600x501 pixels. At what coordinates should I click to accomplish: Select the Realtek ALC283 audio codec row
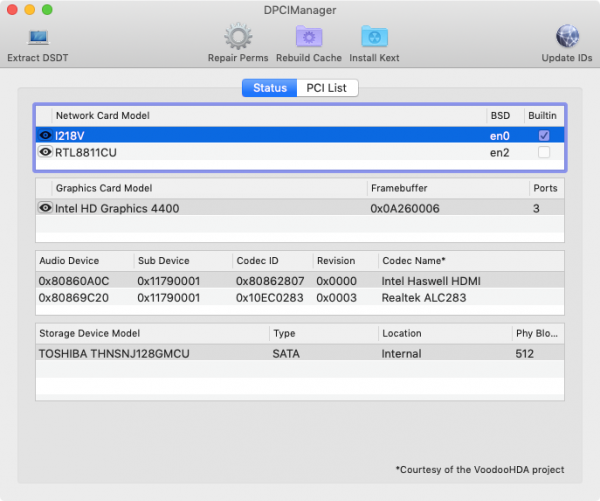[300, 298]
